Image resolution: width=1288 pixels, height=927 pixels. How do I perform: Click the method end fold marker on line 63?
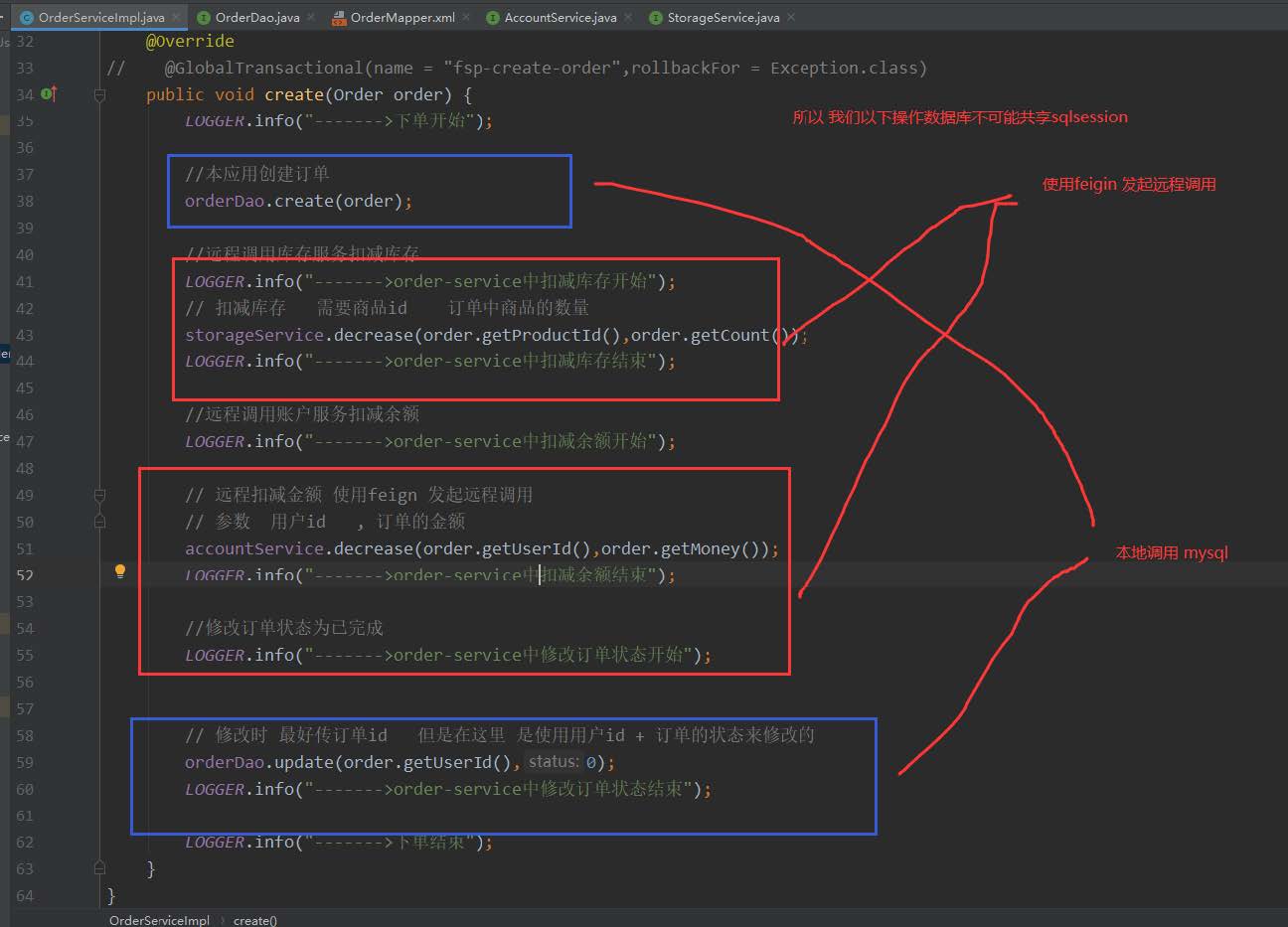(x=99, y=867)
